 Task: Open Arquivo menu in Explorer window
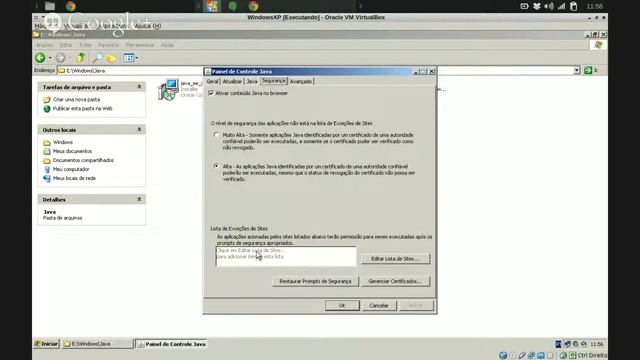click(x=44, y=45)
